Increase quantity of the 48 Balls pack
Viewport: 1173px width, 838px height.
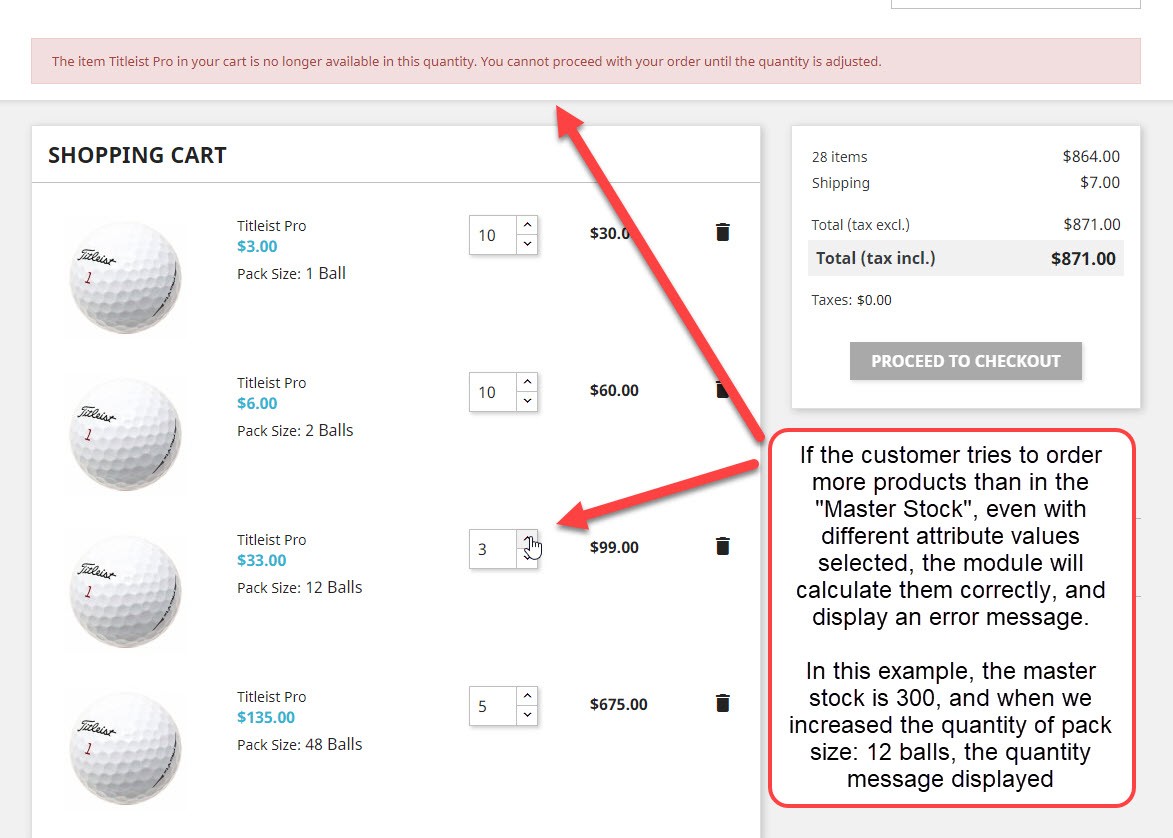tap(527, 697)
